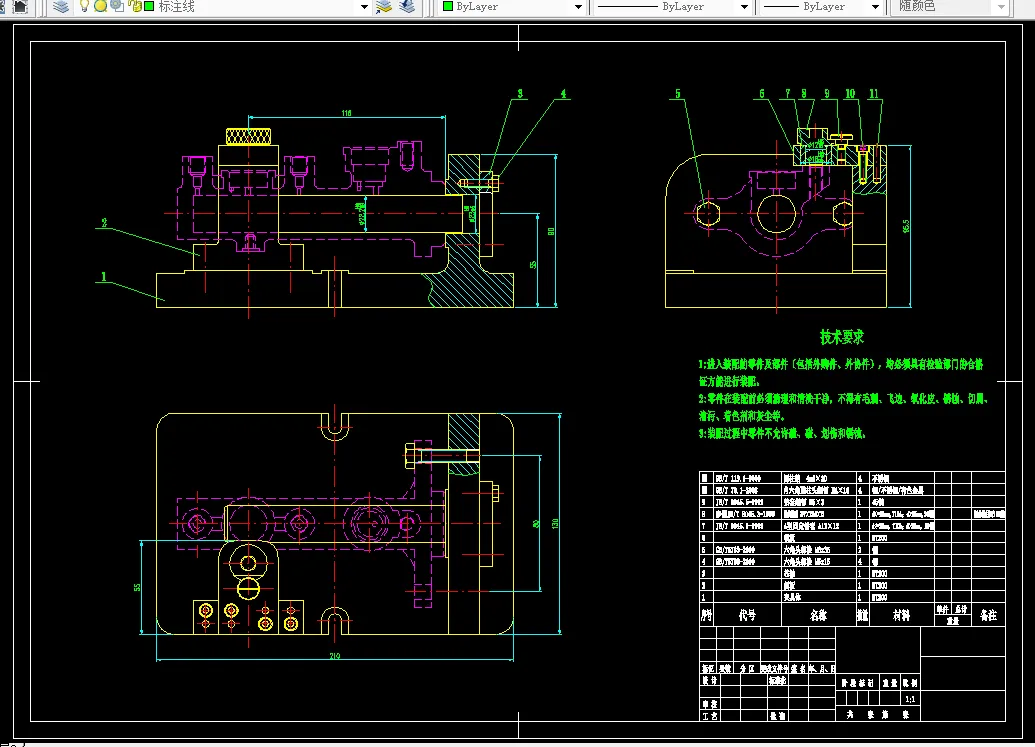This screenshot has width=1035, height=747.
Task: Select balloon number 1 leader label
Action: pyautogui.click(x=104, y=276)
